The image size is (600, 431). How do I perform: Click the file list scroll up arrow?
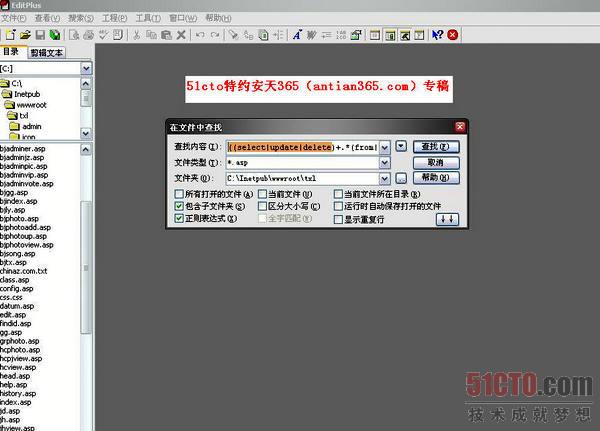[x=86, y=149]
